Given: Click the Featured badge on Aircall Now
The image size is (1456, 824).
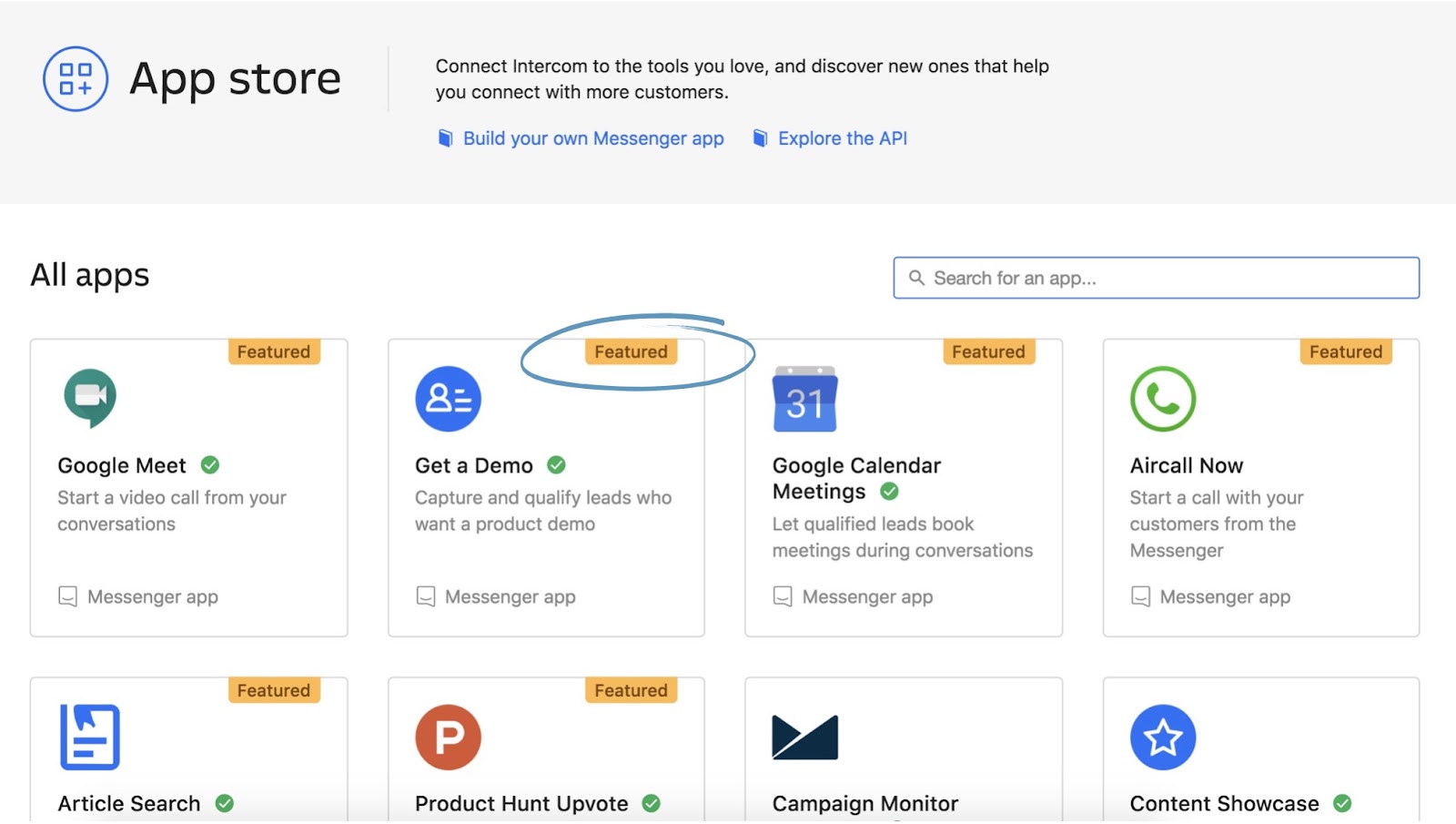Looking at the screenshot, I should [1346, 351].
